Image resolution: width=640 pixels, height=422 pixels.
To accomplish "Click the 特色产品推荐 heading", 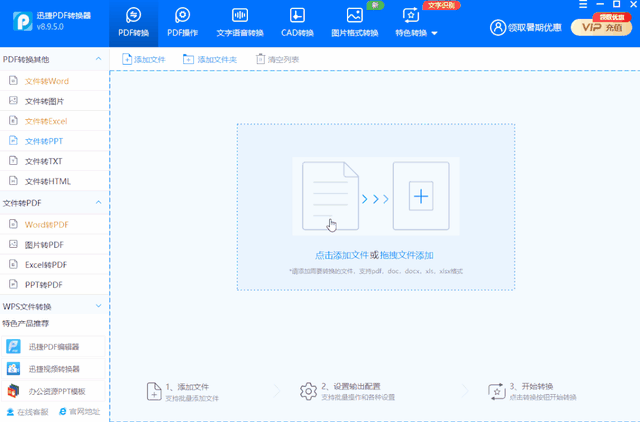I will [x=26, y=324].
